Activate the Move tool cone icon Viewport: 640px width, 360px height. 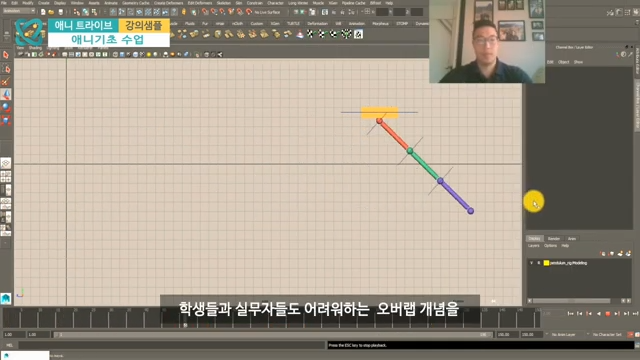point(6,95)
